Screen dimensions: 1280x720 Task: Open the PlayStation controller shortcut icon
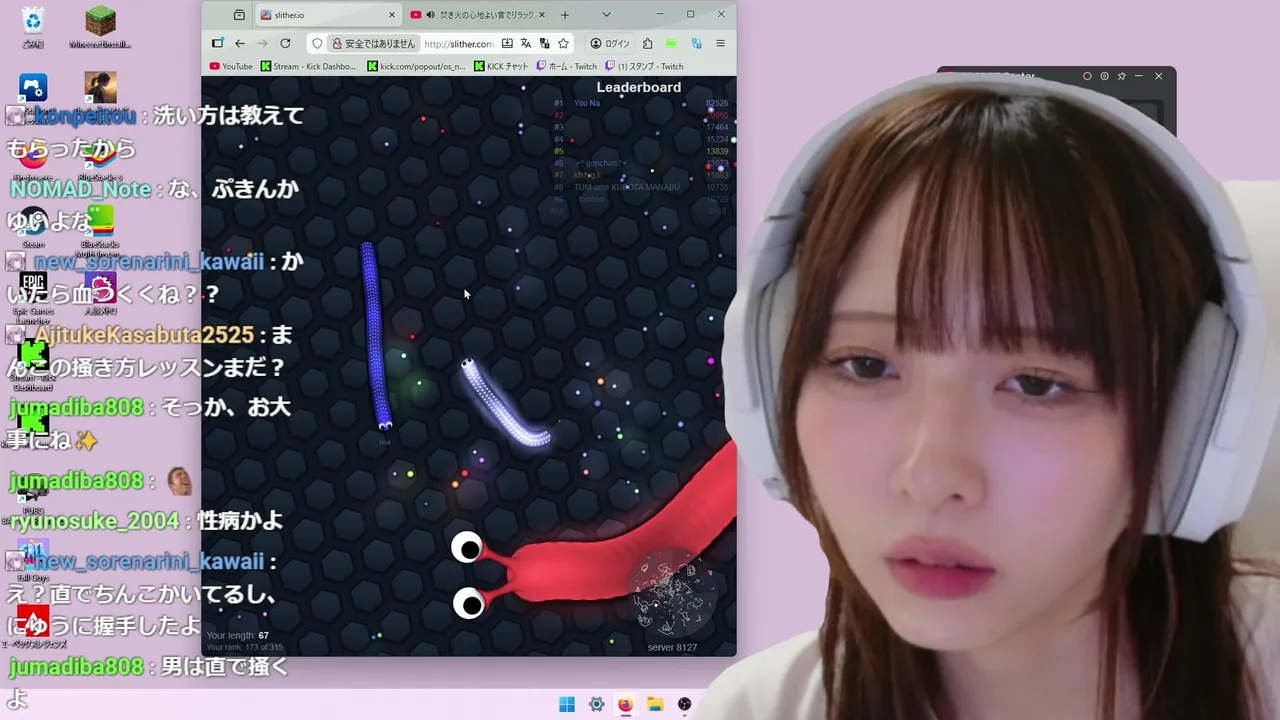33,88
